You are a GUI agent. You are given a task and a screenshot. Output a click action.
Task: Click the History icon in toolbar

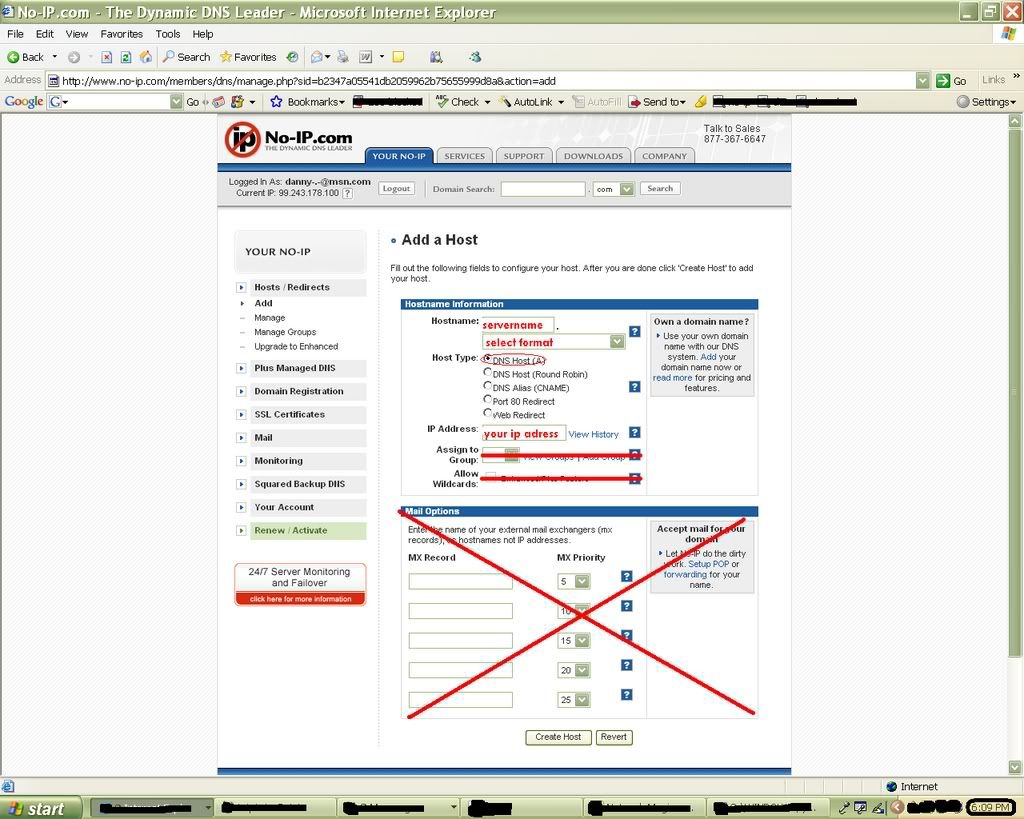pos(293,57)
